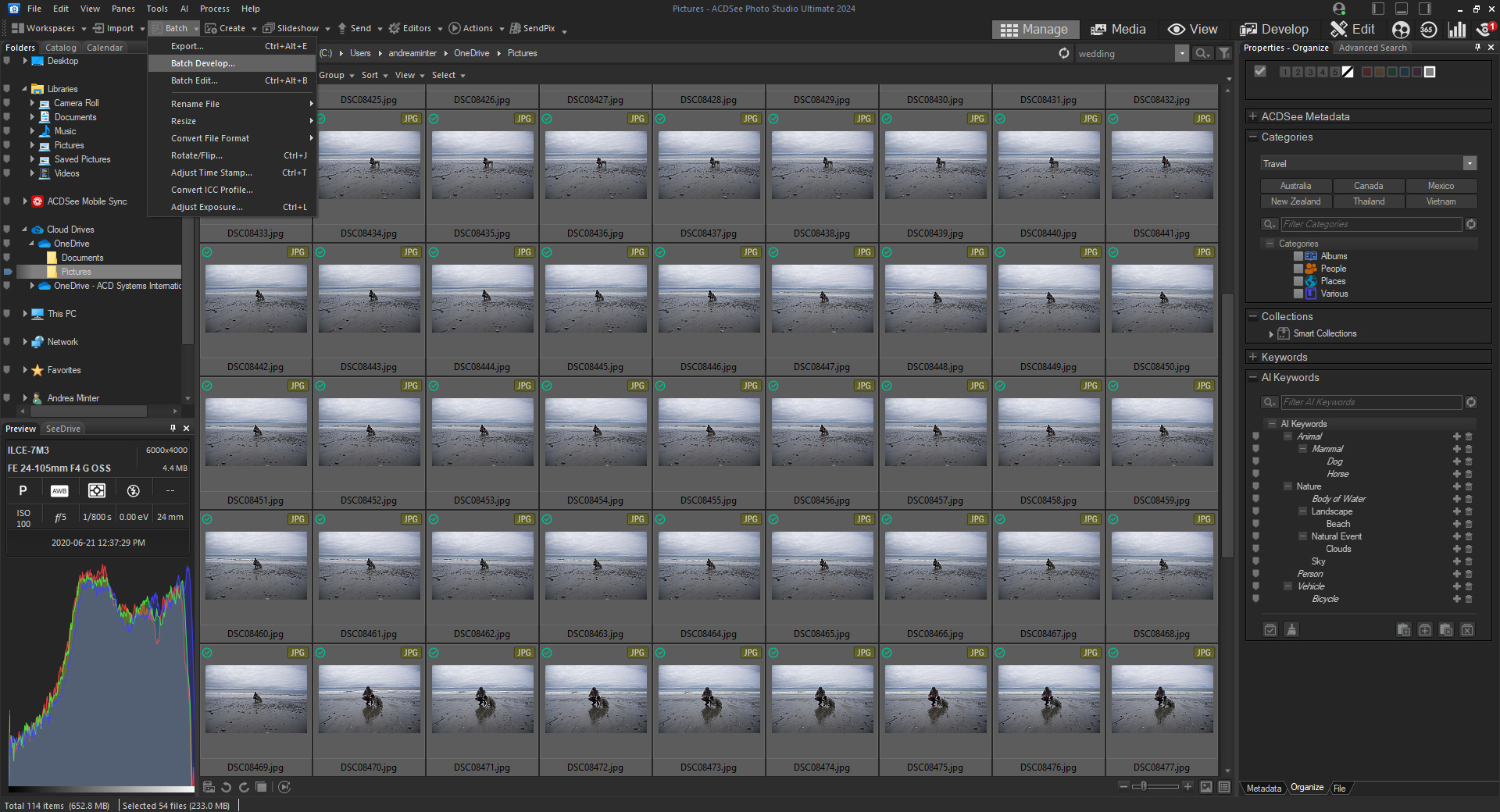Click the filter funnel icon
Image resolution: width=1500 pixels, height=812 pixels.
(x=1224, y=53)
